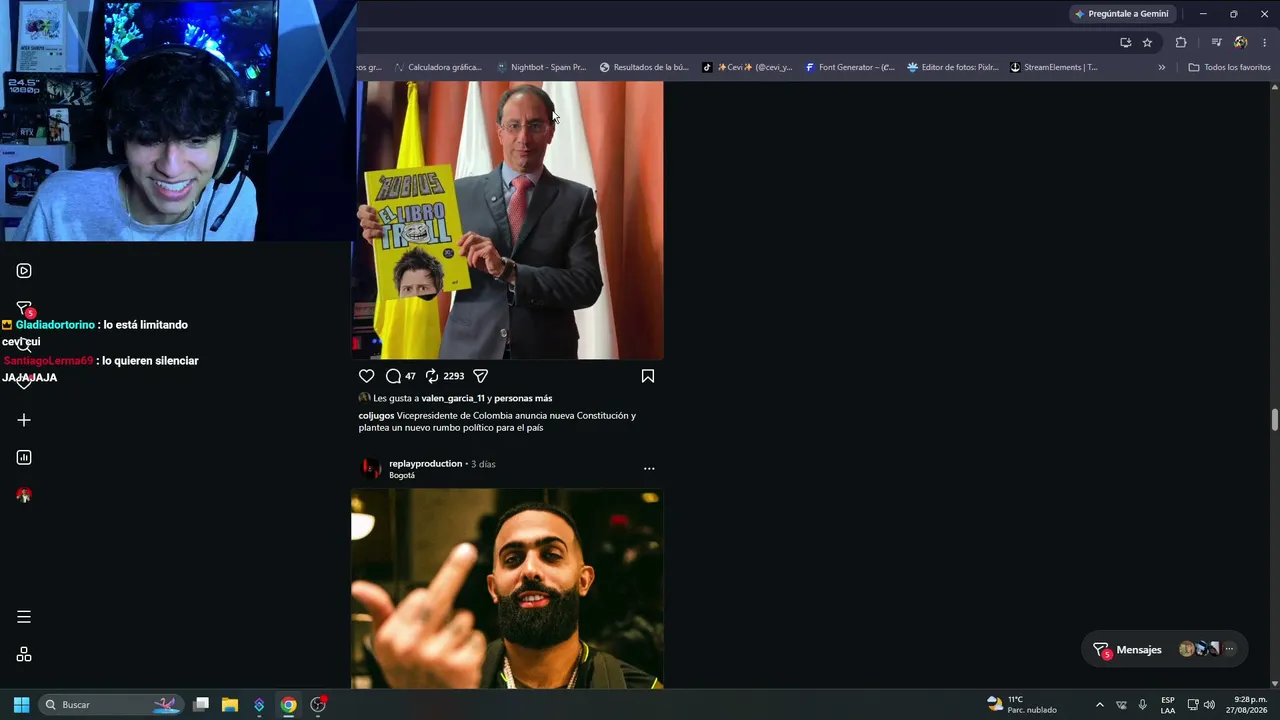The image size is (1280, 720).
Task: Open the volume control in the tray
Action: pyautogui.click(x=1209, y=705)
